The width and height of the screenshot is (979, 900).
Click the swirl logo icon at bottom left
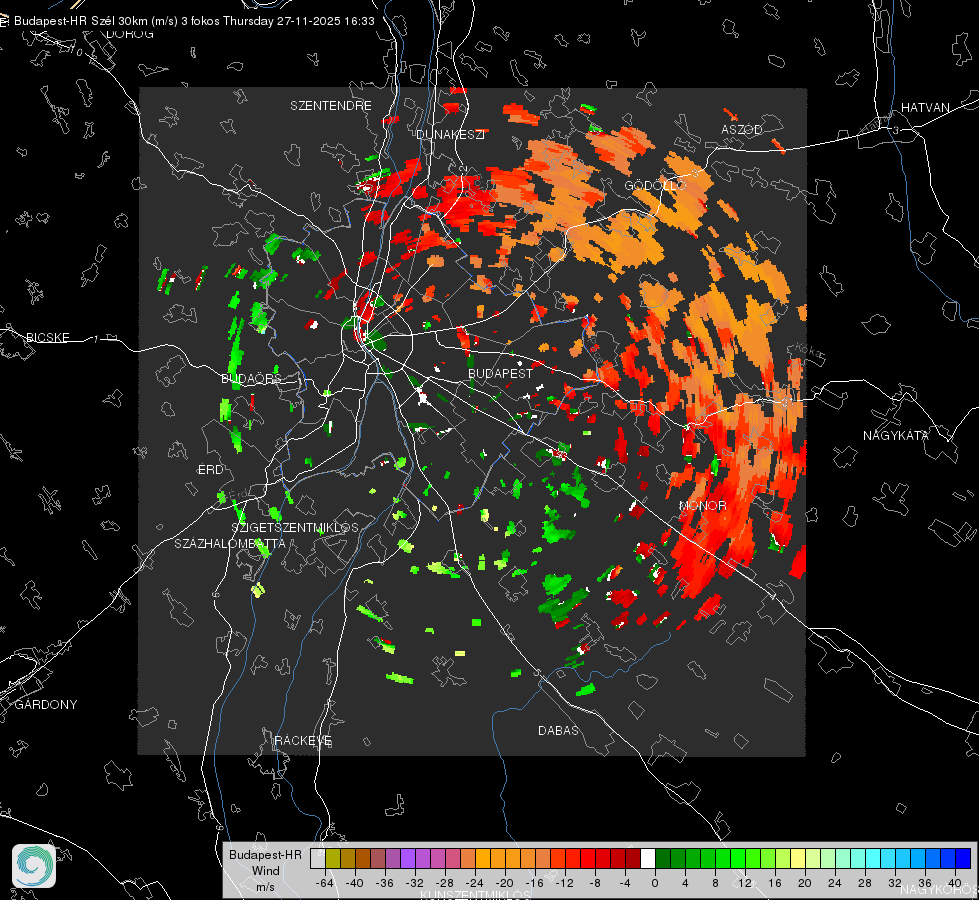click(x=34, y=866)
